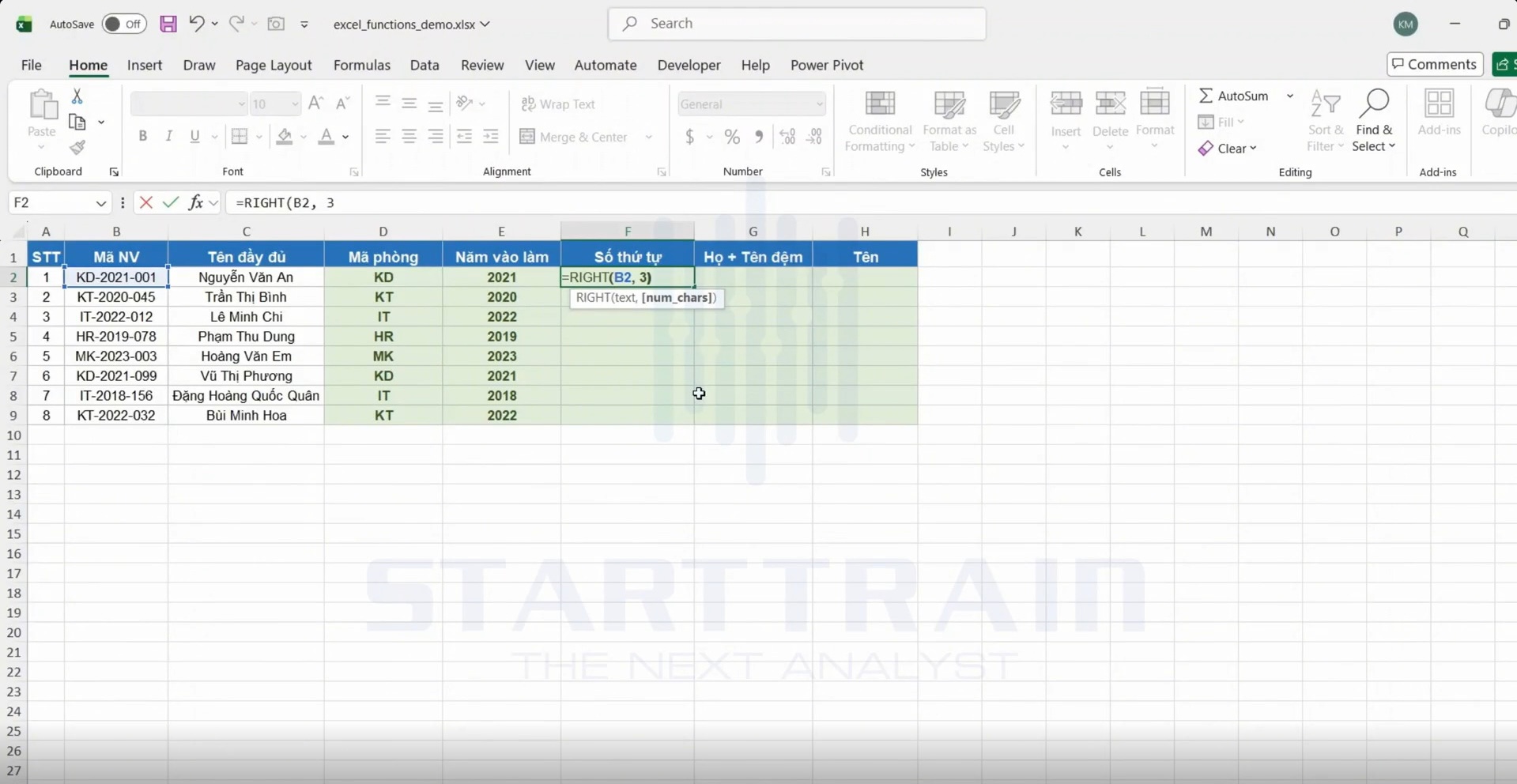Open the Find & Select menu
1517x784 pixels.
tap(1374, 121)
